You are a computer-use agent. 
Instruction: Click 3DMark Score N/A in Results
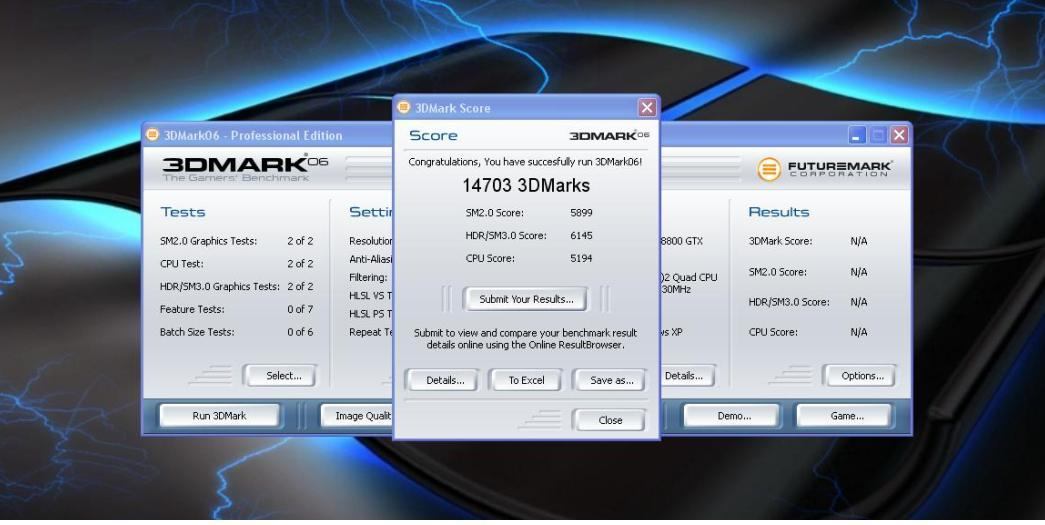[x=858, y=241]
